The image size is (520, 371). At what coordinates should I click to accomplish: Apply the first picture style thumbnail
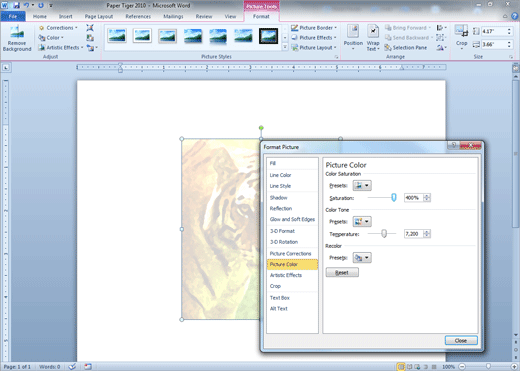(117, 36)
